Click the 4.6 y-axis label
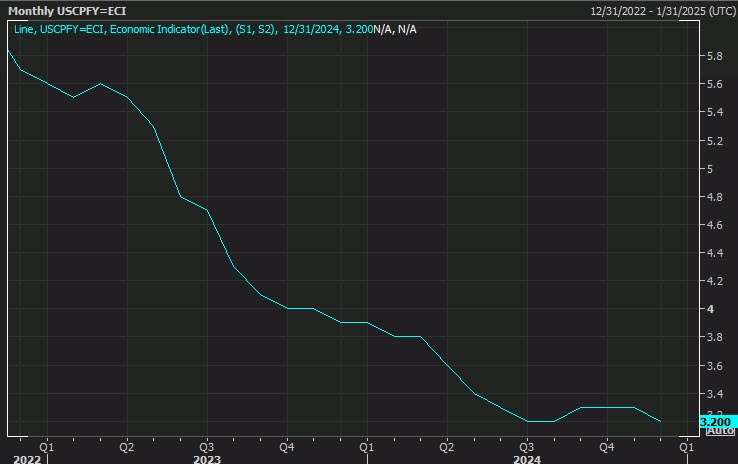The image size is (738, 464). point(716,225)
